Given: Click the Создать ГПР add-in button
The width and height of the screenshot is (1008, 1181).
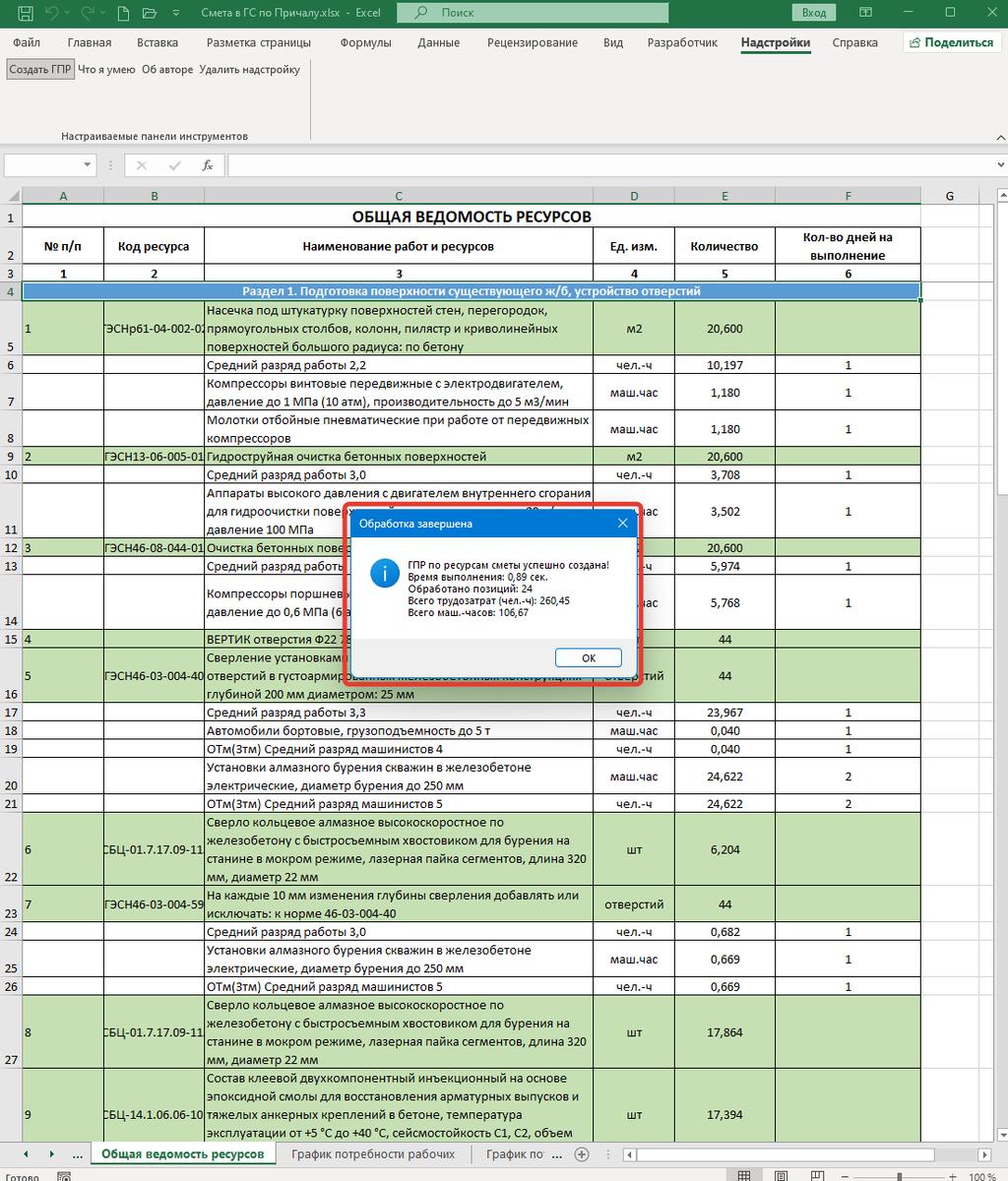Looking at the screenshot, I should pos(41,70).
